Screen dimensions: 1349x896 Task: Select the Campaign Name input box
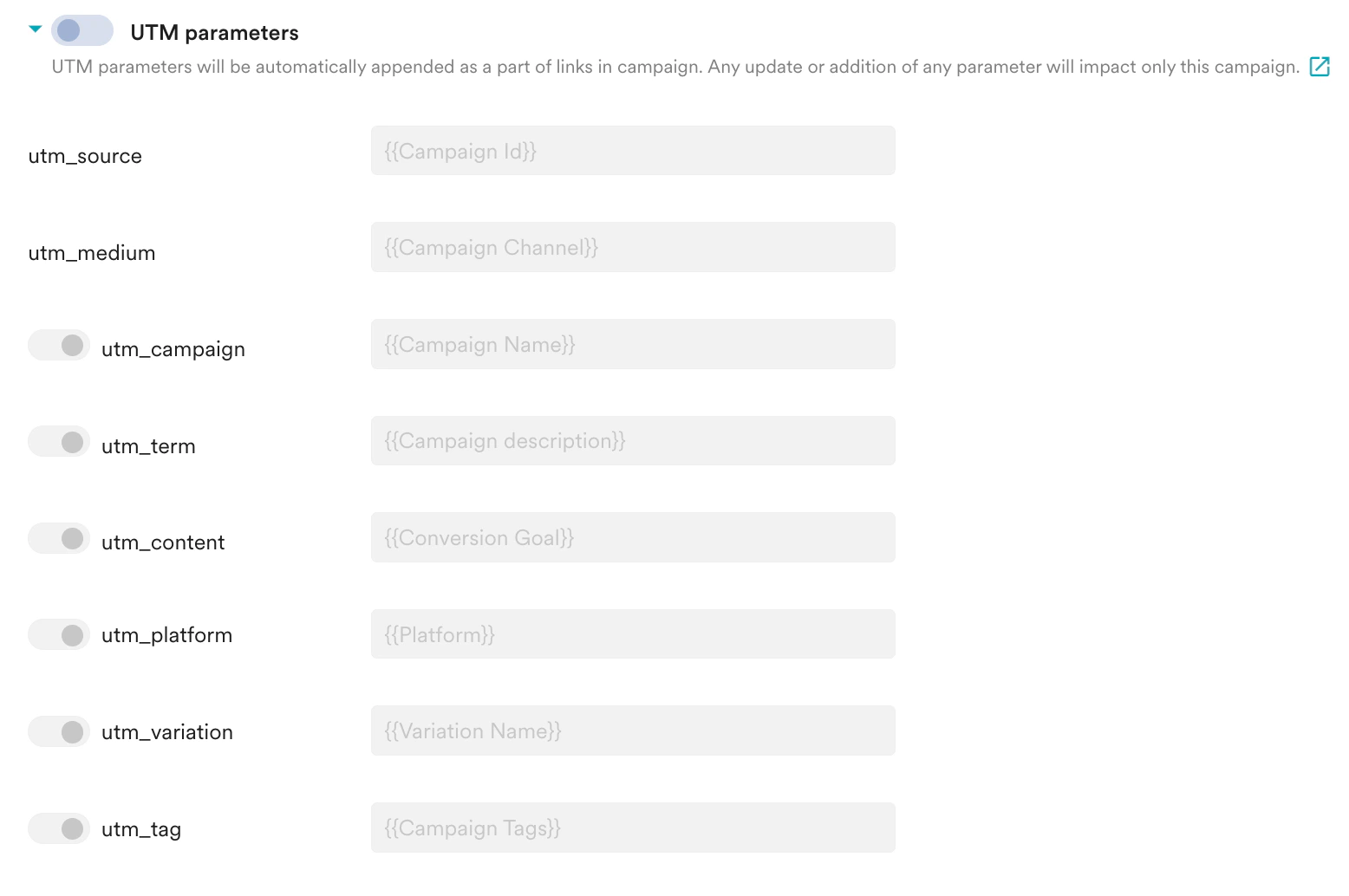[633, 344]
